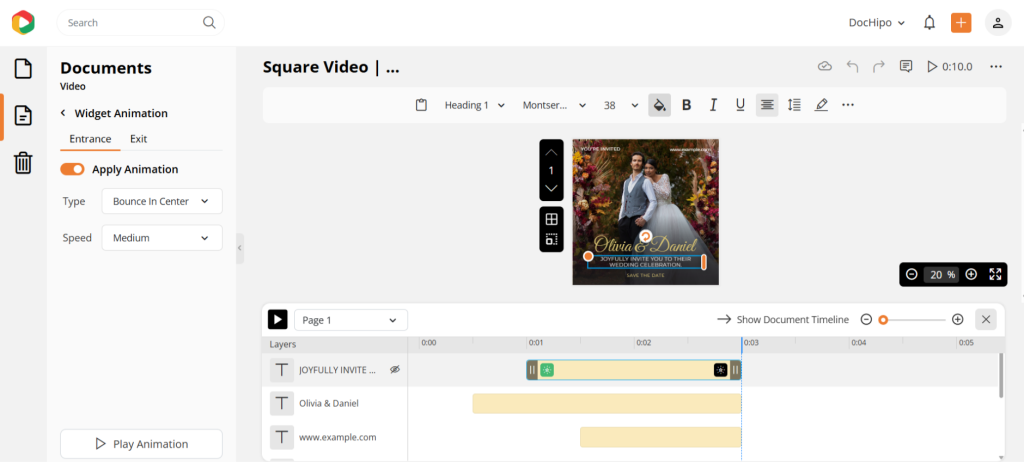Click the select-area icon below grid
1024x463 pixels.
[551, 239]
